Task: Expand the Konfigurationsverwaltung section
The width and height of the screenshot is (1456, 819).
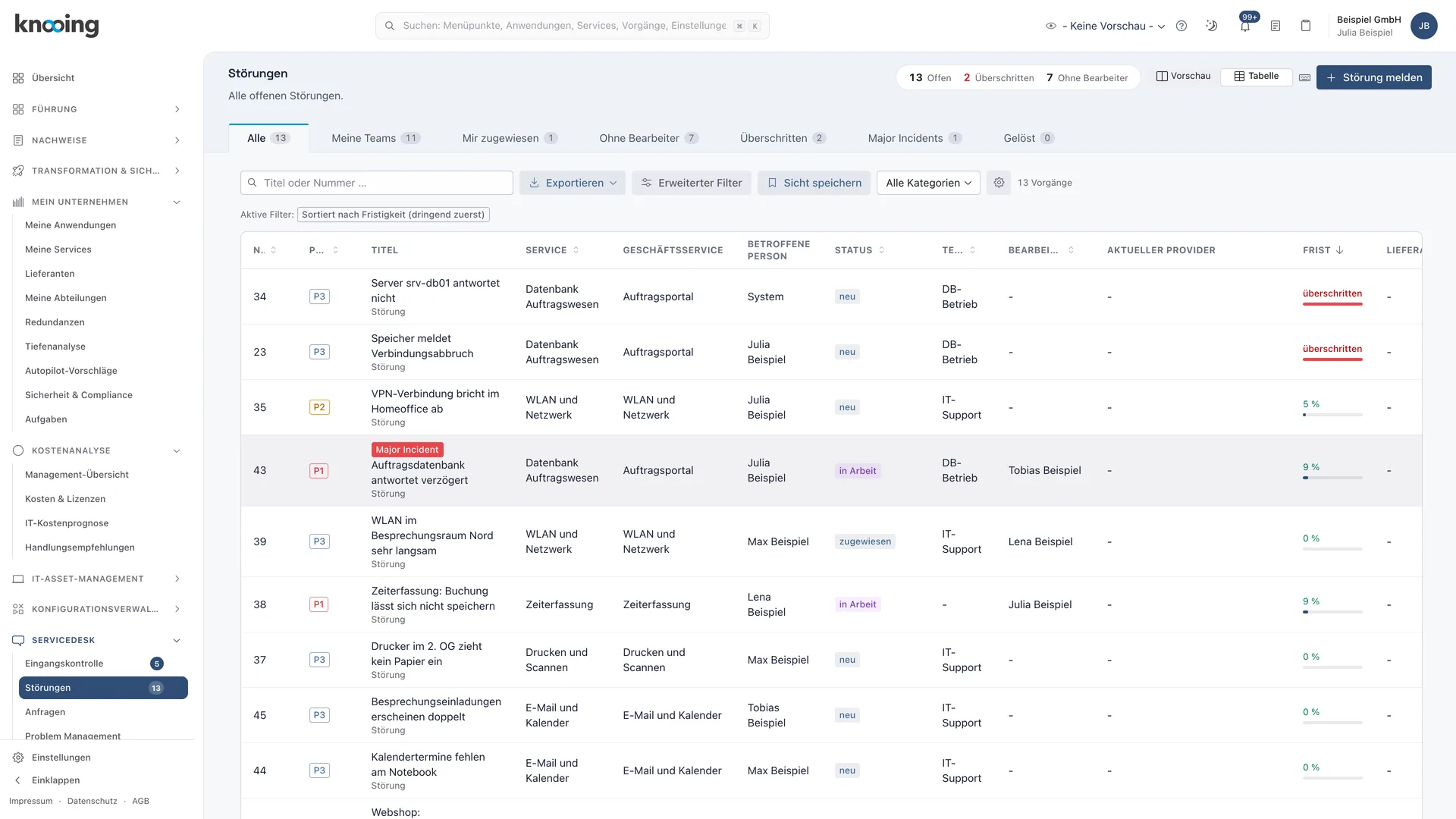Action: [x=177, y=609]
